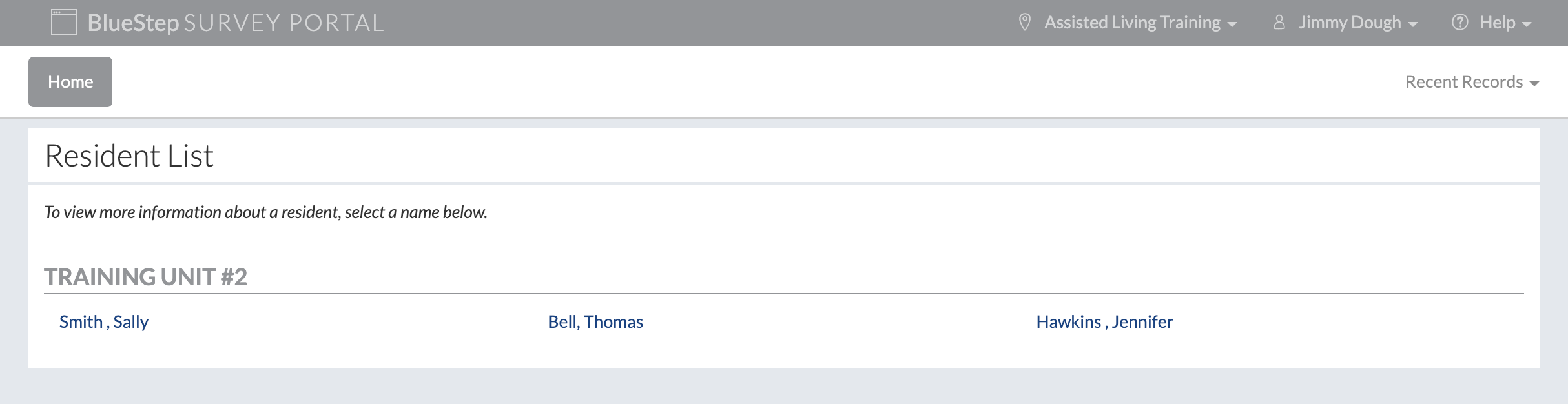Open the Recent Records menu
The width and height of the screenshot is (1568, 404).
coord(1472,82)
